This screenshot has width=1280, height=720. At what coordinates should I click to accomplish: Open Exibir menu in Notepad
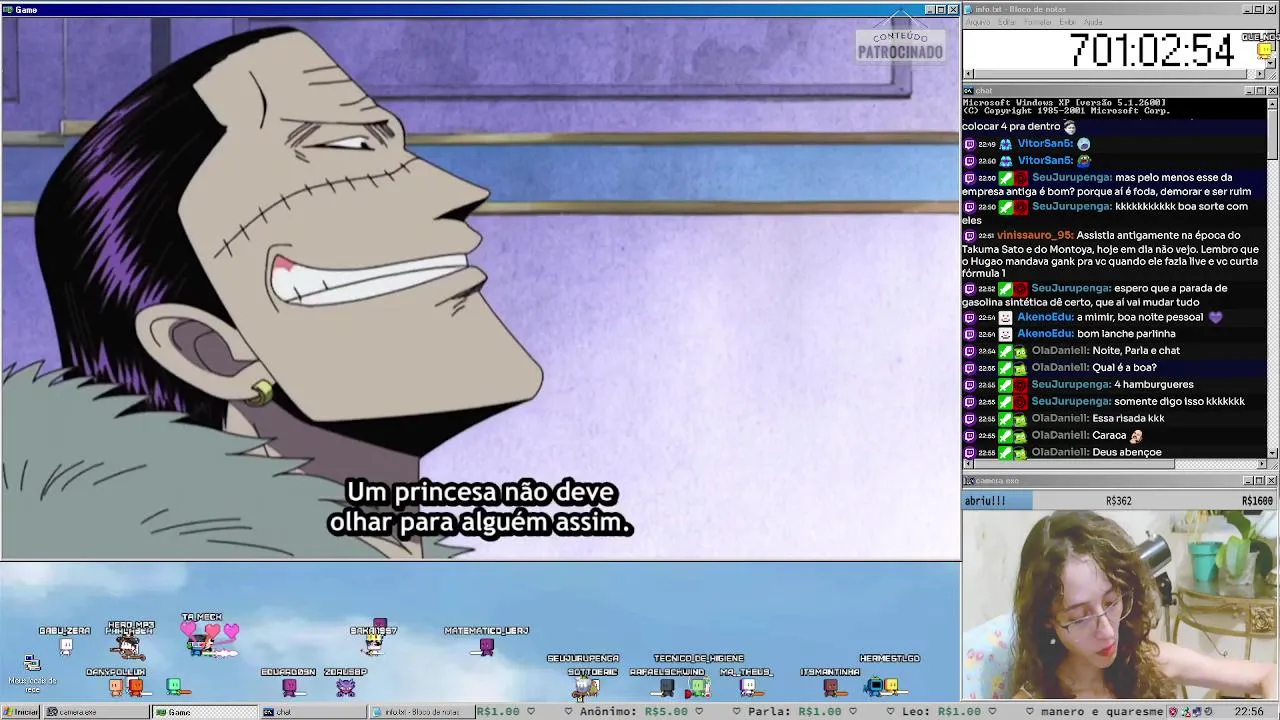(1068, 22)
